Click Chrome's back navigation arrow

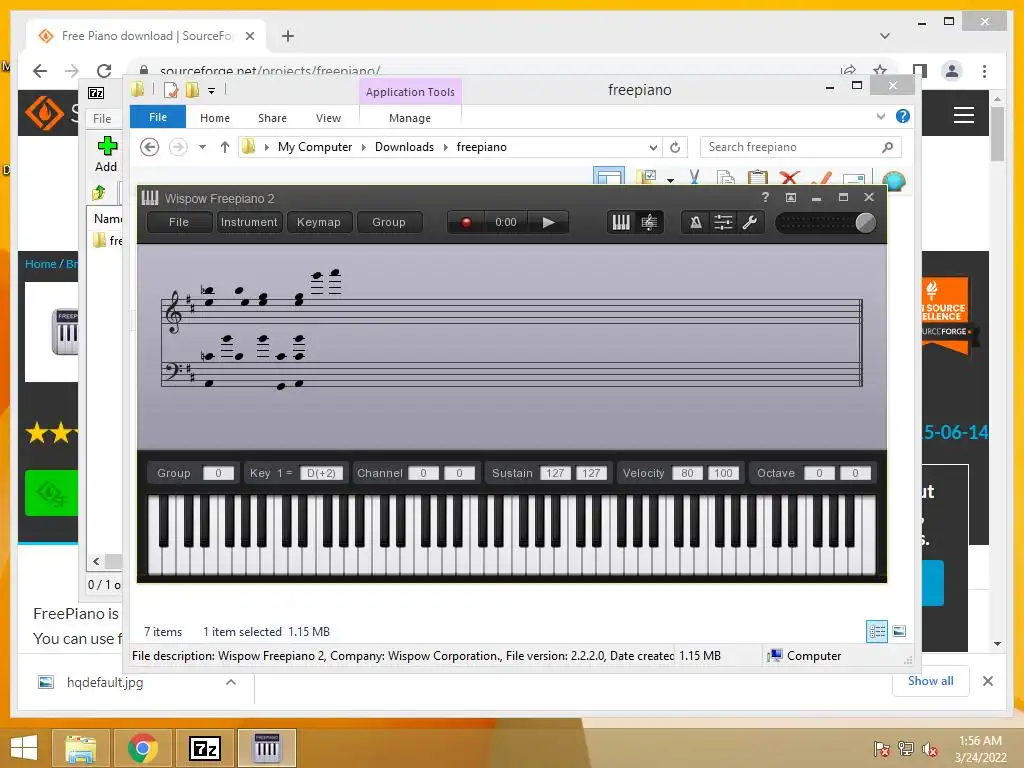[40, 71]
